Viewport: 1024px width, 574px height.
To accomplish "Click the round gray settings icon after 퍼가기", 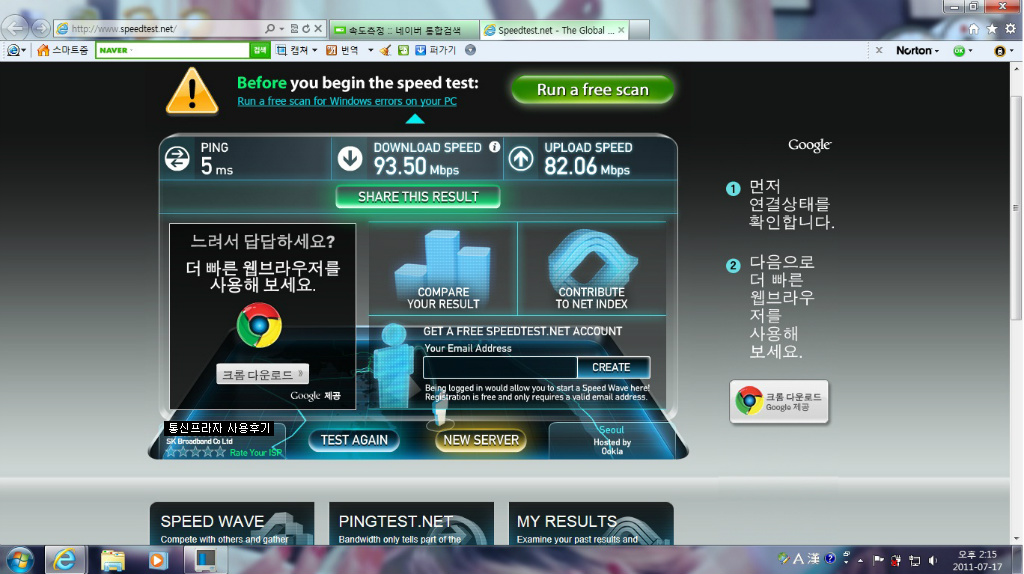I will 470,50.
